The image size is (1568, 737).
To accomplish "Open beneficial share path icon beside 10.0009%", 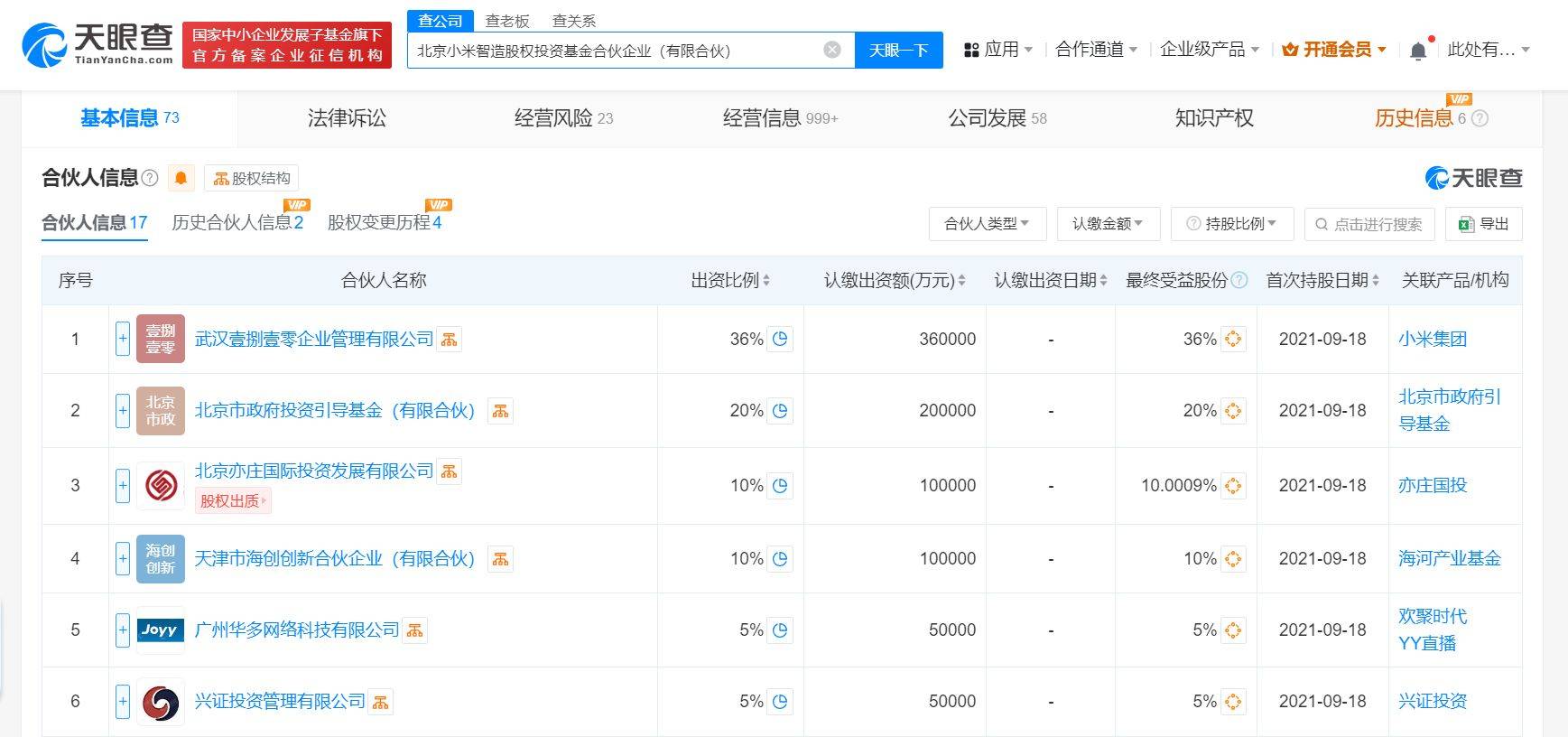I will (1233, 485).
